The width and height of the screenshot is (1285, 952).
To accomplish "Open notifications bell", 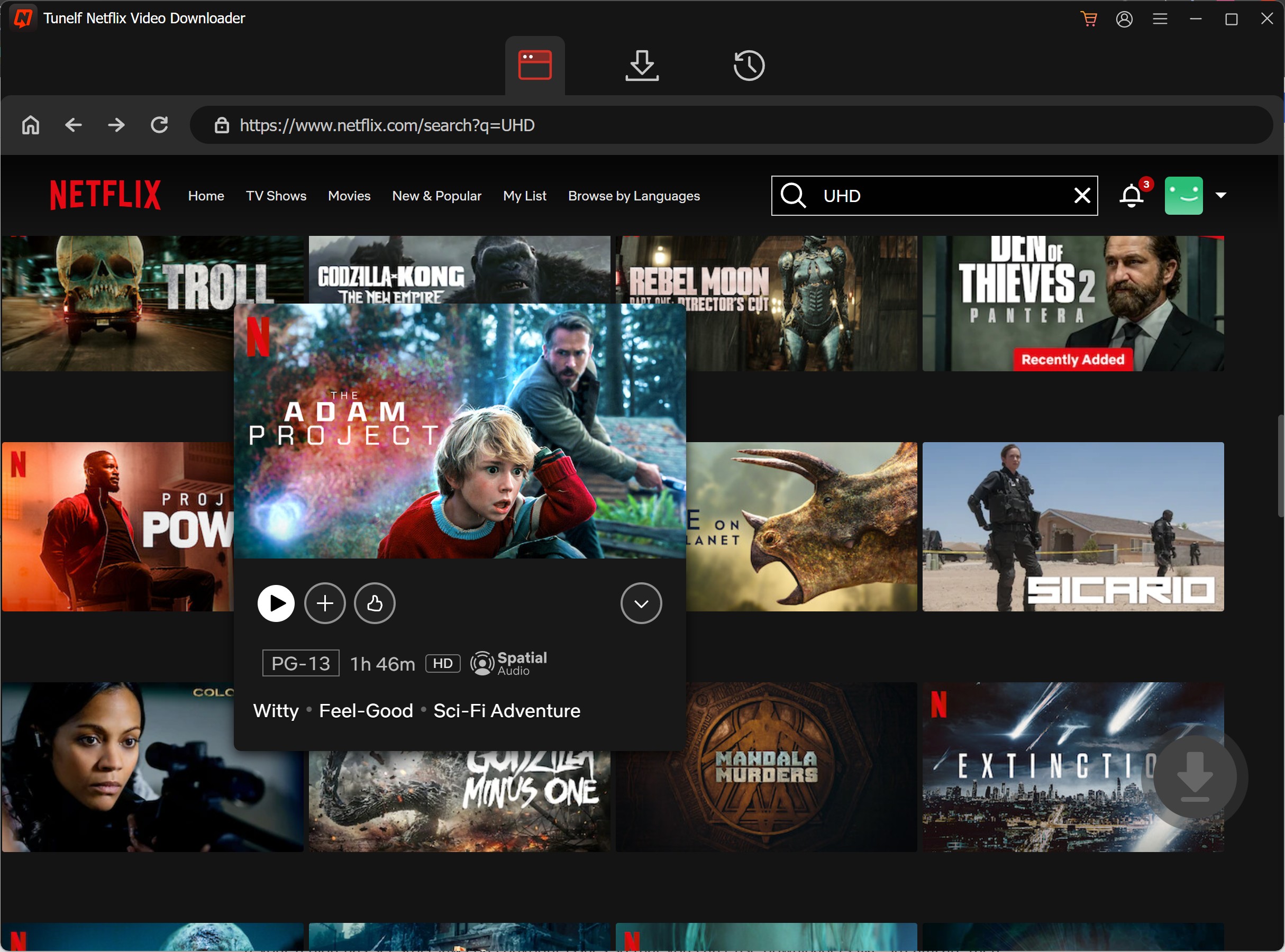I will [1132, 196].
